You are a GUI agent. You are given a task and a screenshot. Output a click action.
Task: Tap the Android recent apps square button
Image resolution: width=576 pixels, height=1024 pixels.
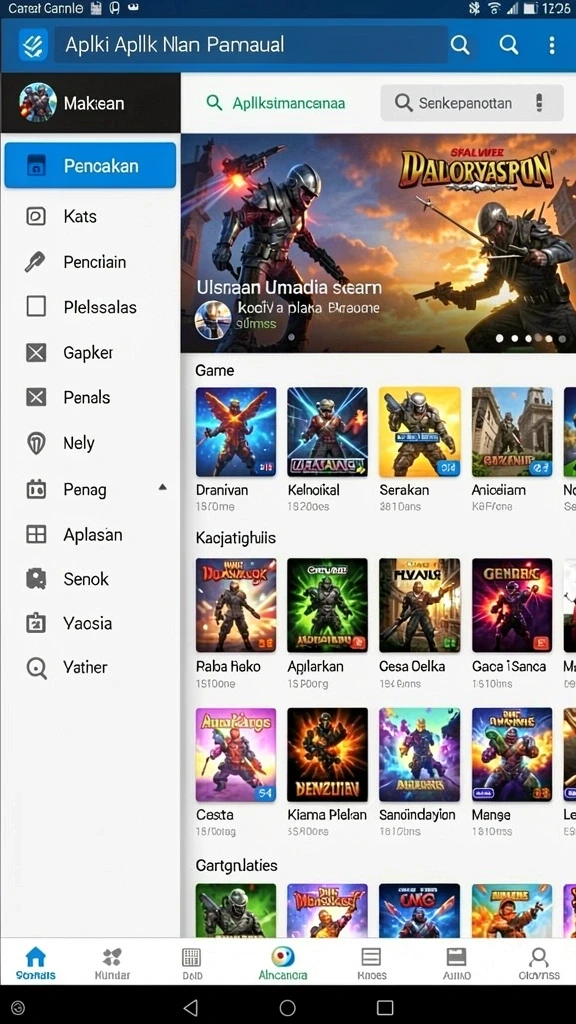pos(385,1007)
